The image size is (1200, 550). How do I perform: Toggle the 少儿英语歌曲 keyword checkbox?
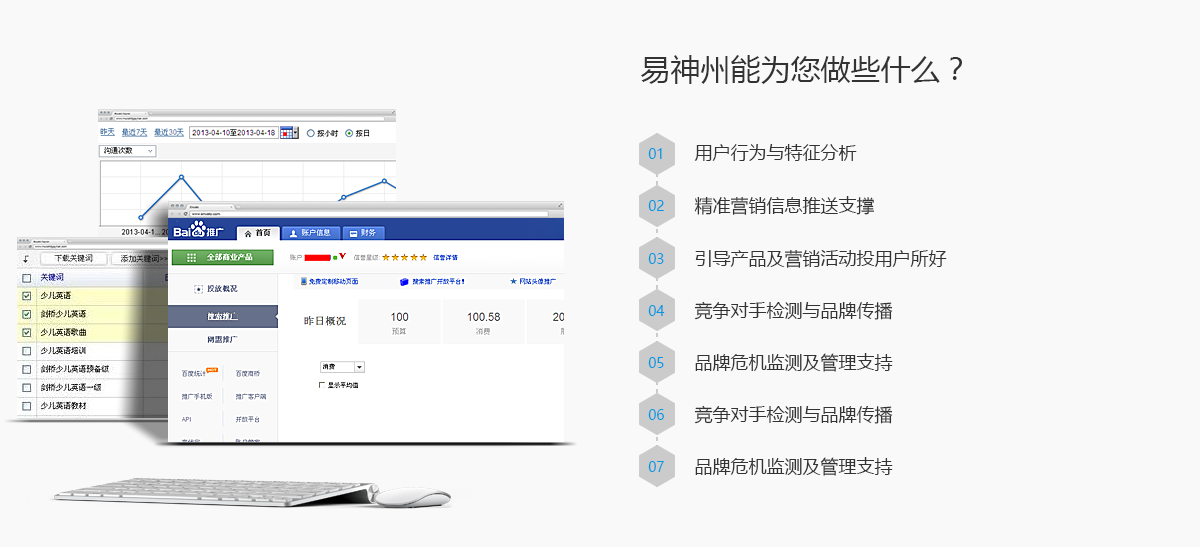click(x=27, y=332)
